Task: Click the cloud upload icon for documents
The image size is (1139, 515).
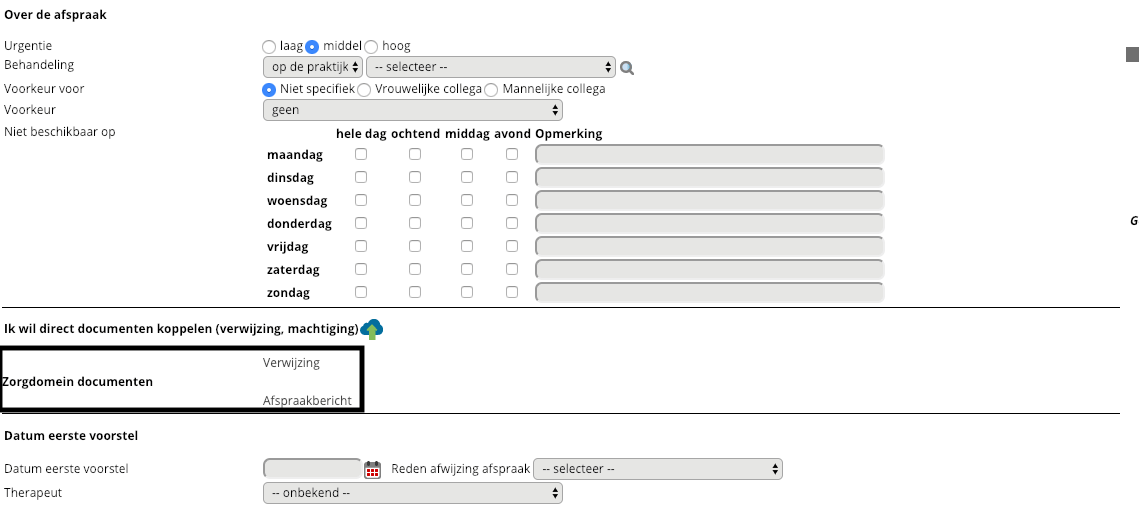Action: click(372, 329)
